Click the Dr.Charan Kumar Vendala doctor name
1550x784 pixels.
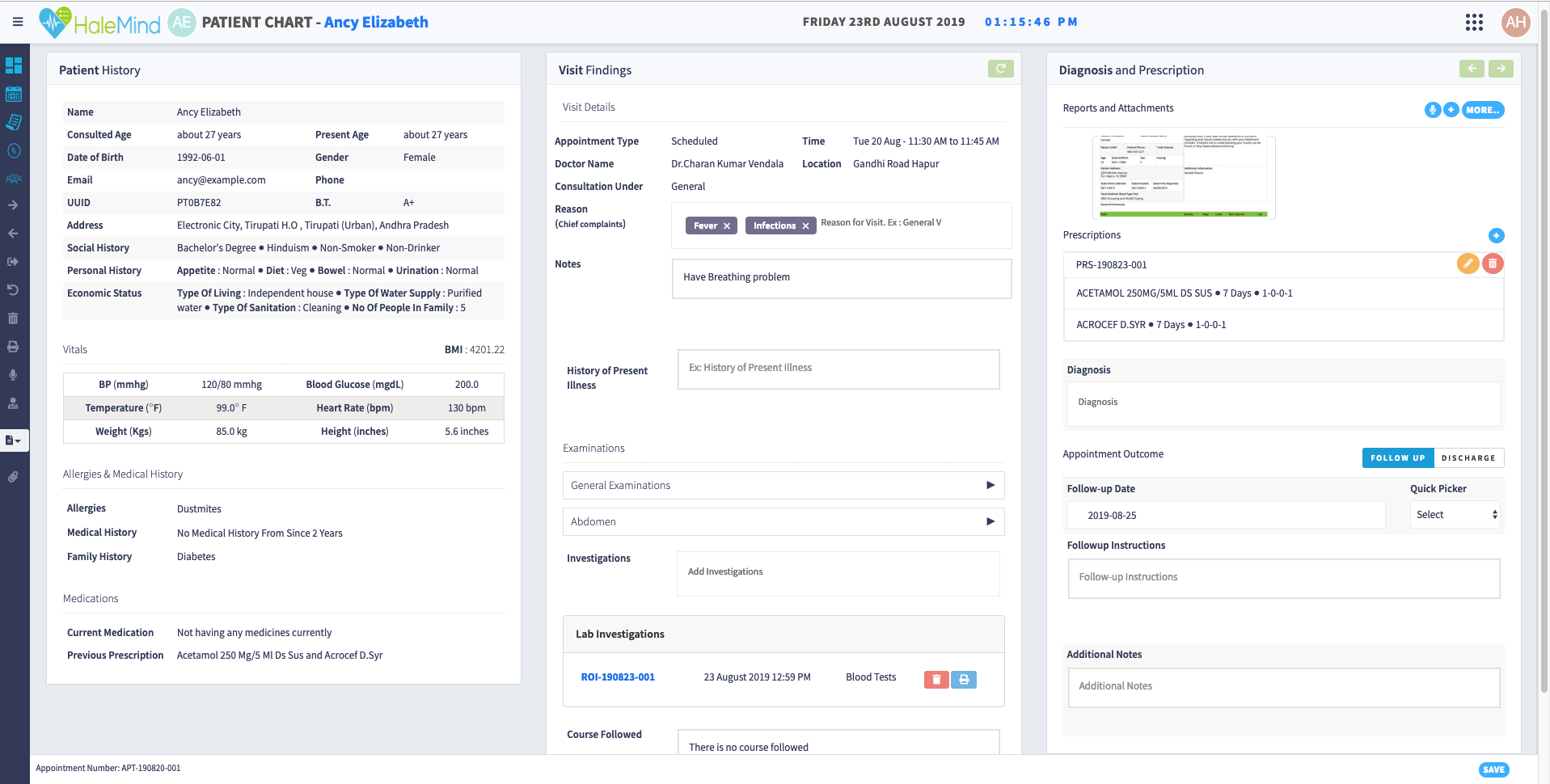click(x=727, y=164)
